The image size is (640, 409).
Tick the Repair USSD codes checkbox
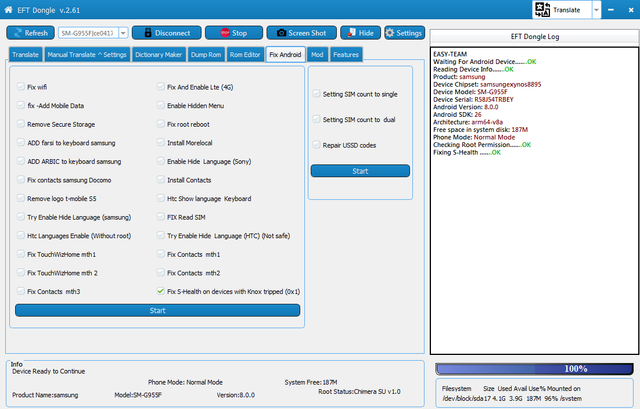pos(316,145)
